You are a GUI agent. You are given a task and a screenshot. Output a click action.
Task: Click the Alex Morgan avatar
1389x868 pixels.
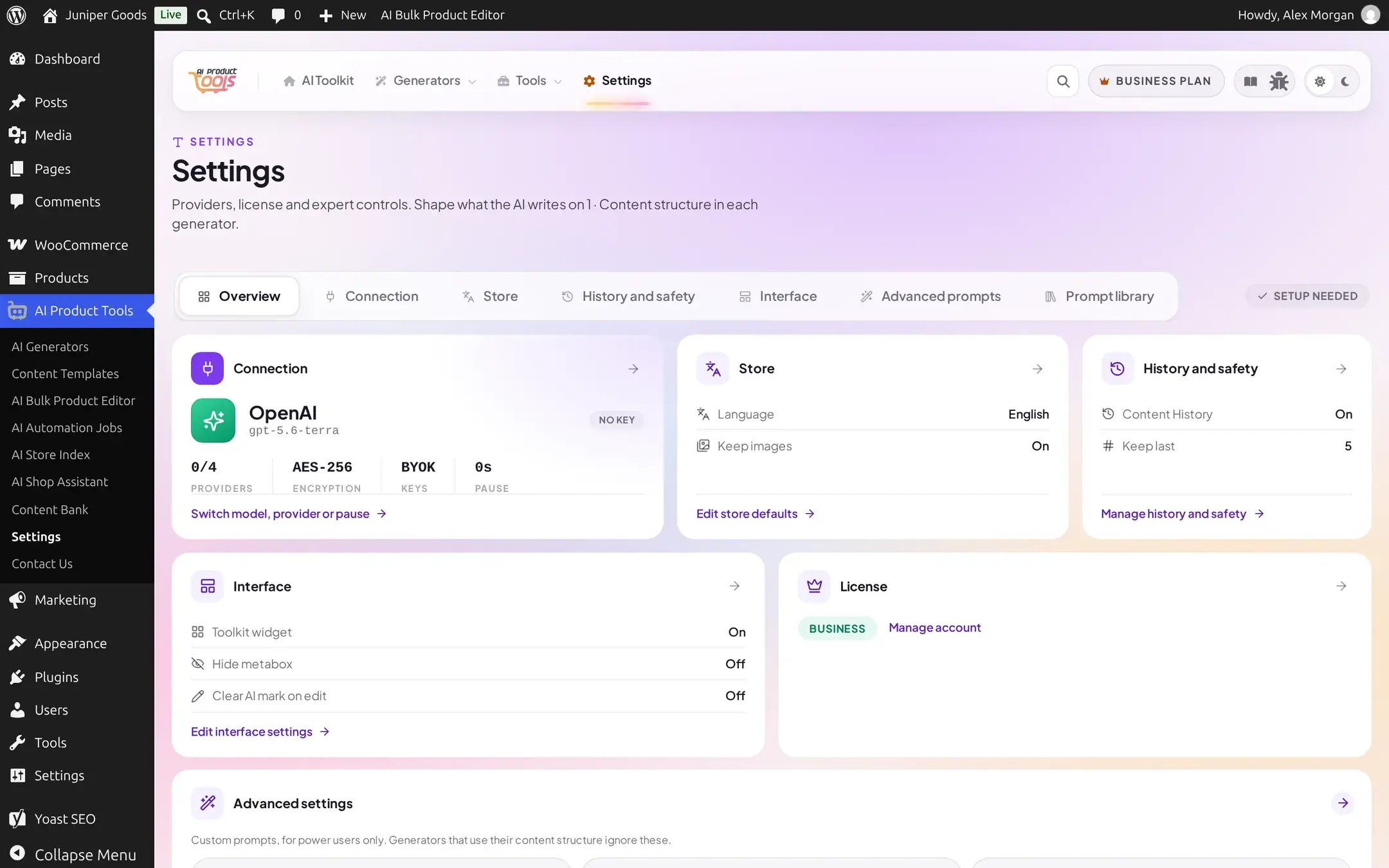(1370, 15)
